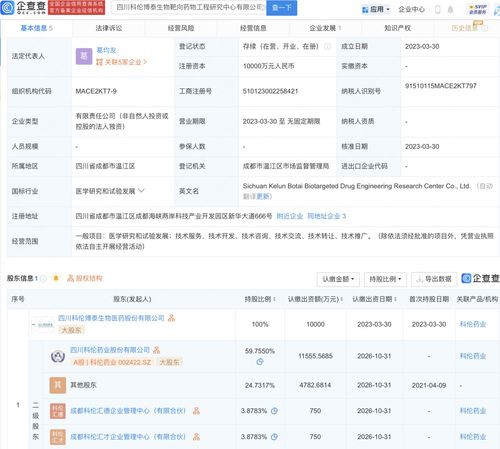Click info icon beside 存续 registration status

tap(328, 46)
